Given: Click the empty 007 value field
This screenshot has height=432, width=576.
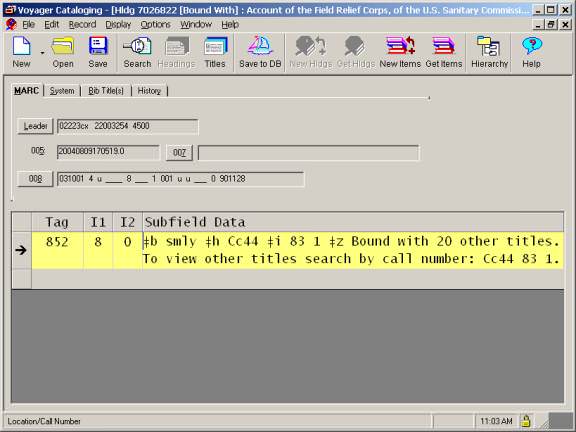Looking at the screenshot, I should tap(309, 153).
